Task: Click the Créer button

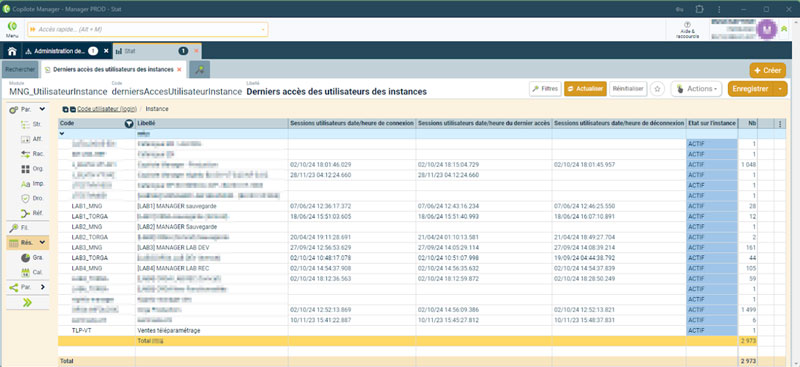Action: (x=768, y=70)
